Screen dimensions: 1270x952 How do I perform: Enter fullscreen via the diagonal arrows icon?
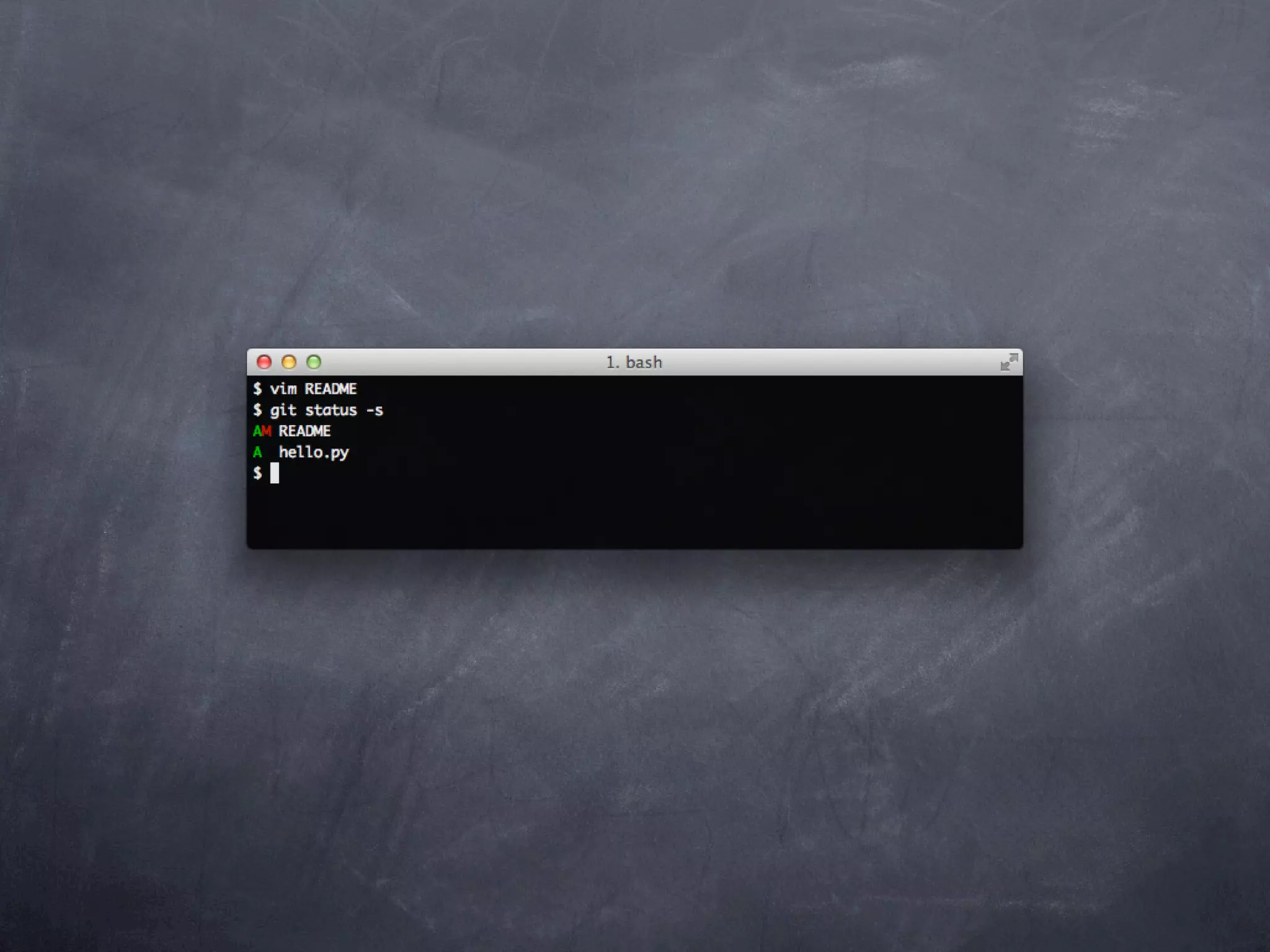(x=1009, y=362)
